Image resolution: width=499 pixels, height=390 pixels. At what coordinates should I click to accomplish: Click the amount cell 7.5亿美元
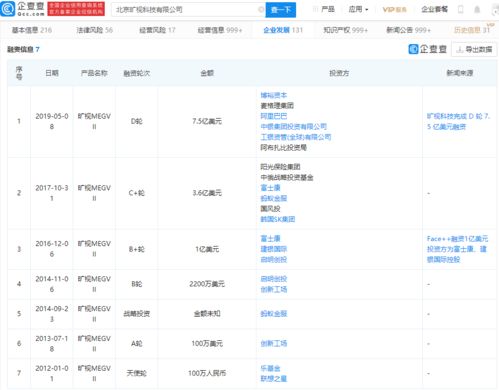[x=207, y=121]
